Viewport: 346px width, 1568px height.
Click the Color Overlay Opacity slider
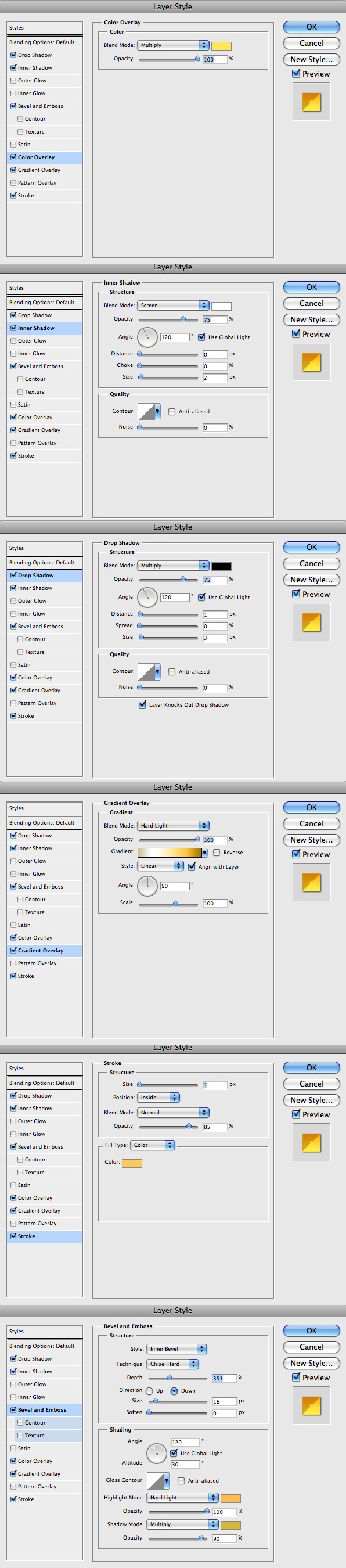169,59
